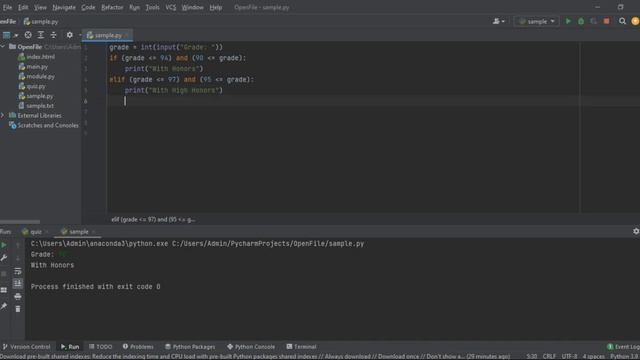The height and width of the screenshot is (360, 640).
Task: Open the VCS menu
Action: point(171,7)
